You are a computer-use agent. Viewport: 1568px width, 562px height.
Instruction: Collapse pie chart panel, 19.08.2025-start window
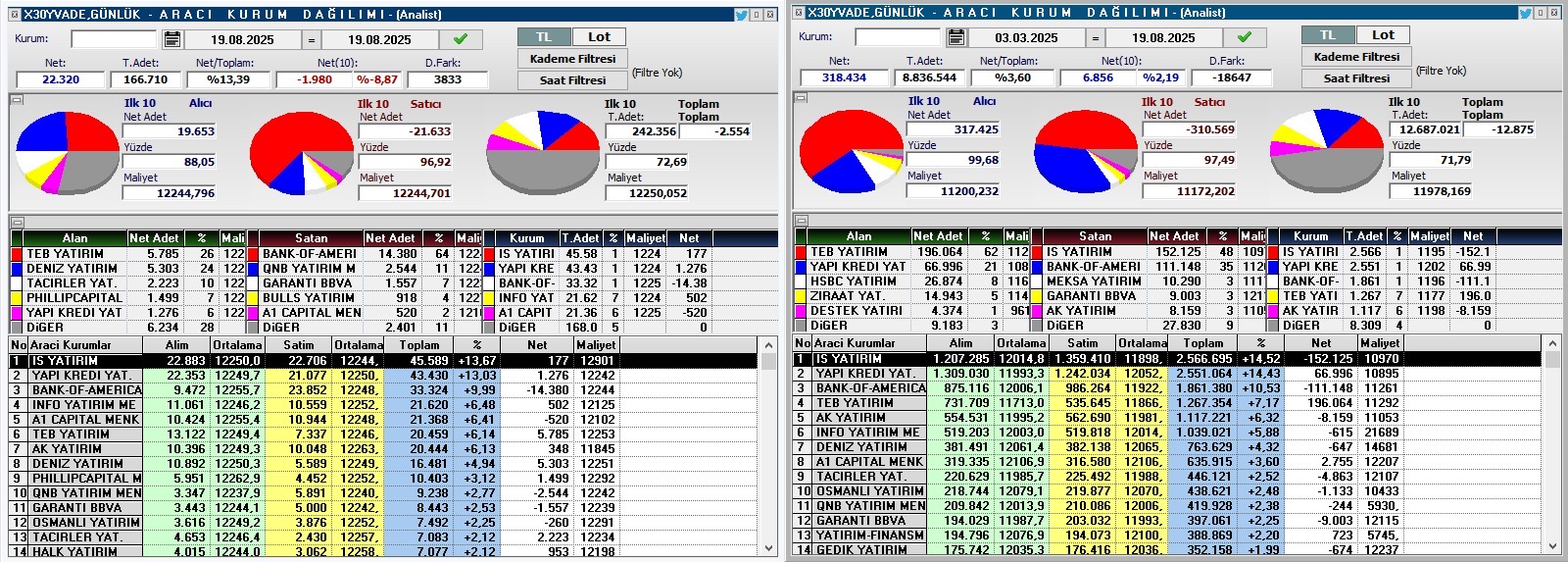click(x=17, y=99)
